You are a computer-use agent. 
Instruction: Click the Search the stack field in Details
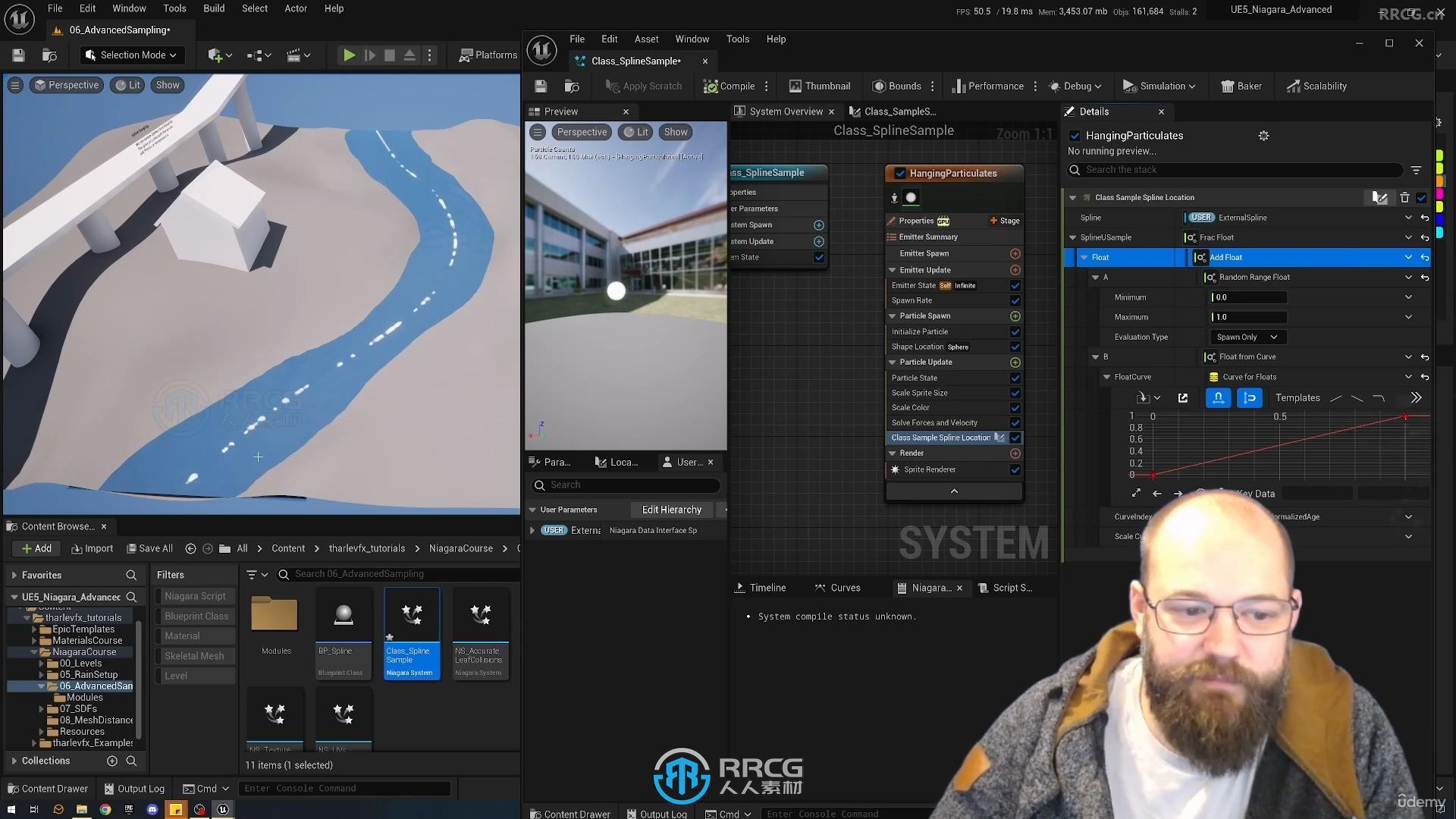[x=1235, y=170]
